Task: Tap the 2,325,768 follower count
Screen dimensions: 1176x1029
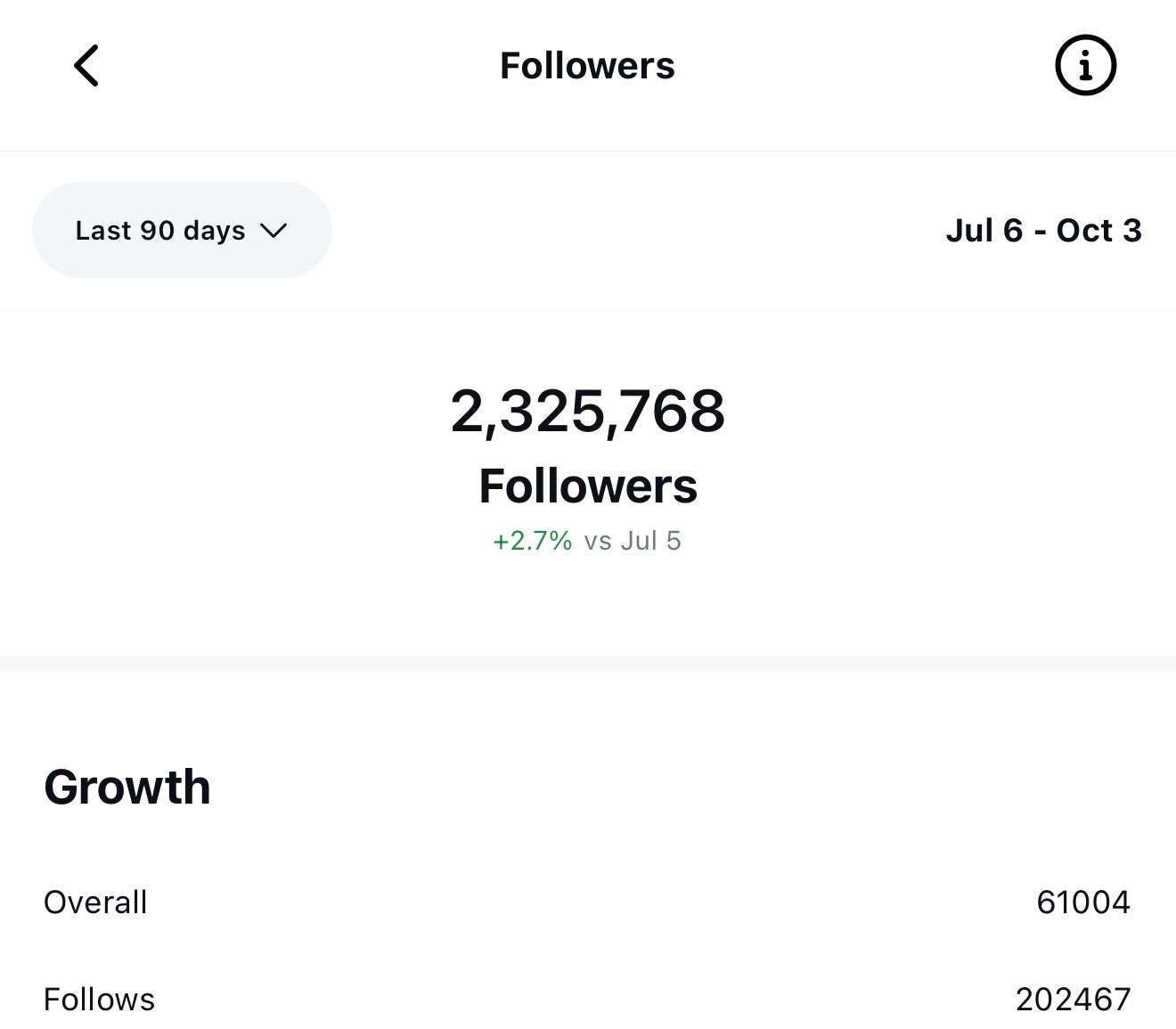Action: pos(587,412)
